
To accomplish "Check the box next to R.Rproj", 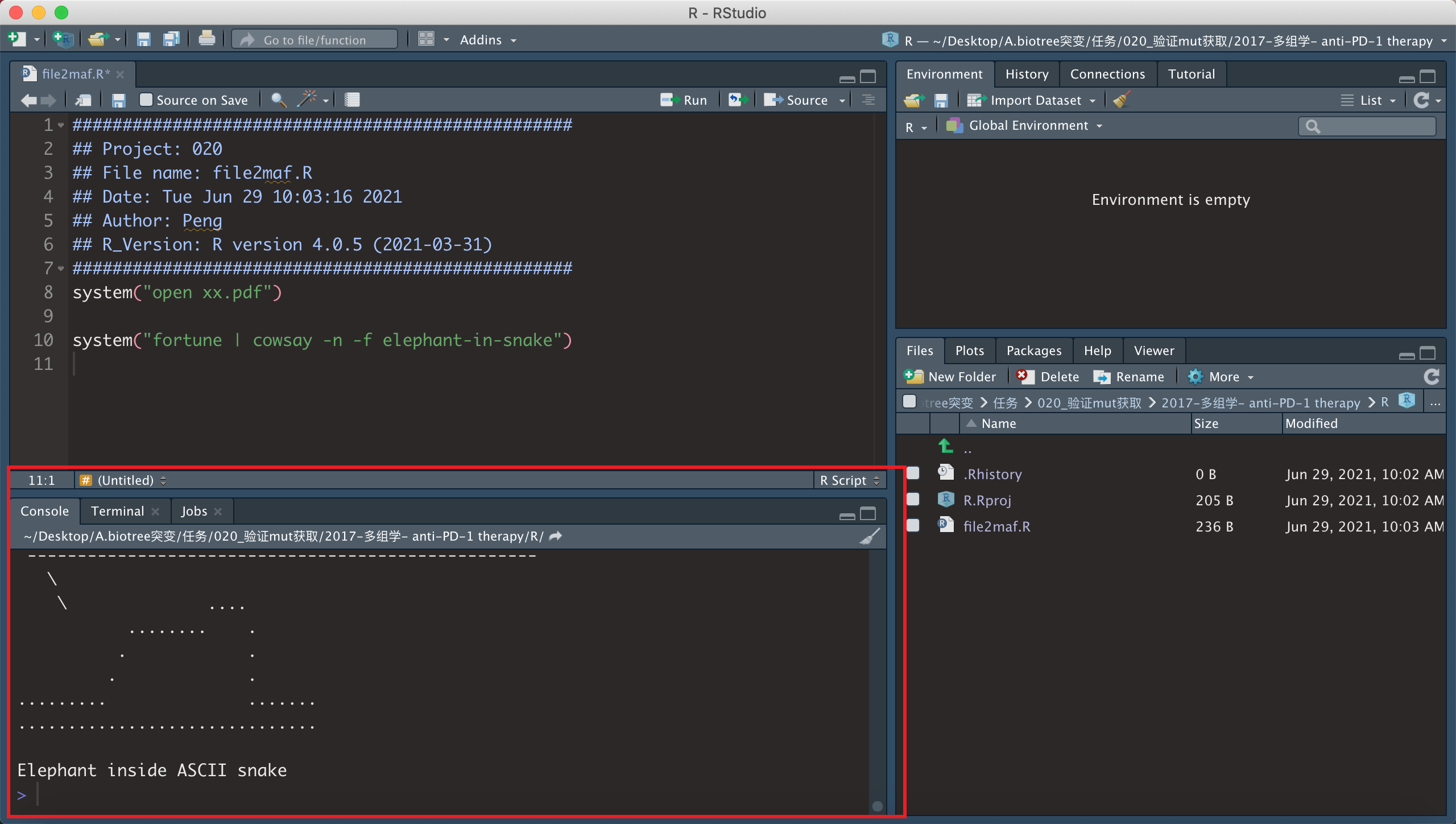I will [913, 500].
